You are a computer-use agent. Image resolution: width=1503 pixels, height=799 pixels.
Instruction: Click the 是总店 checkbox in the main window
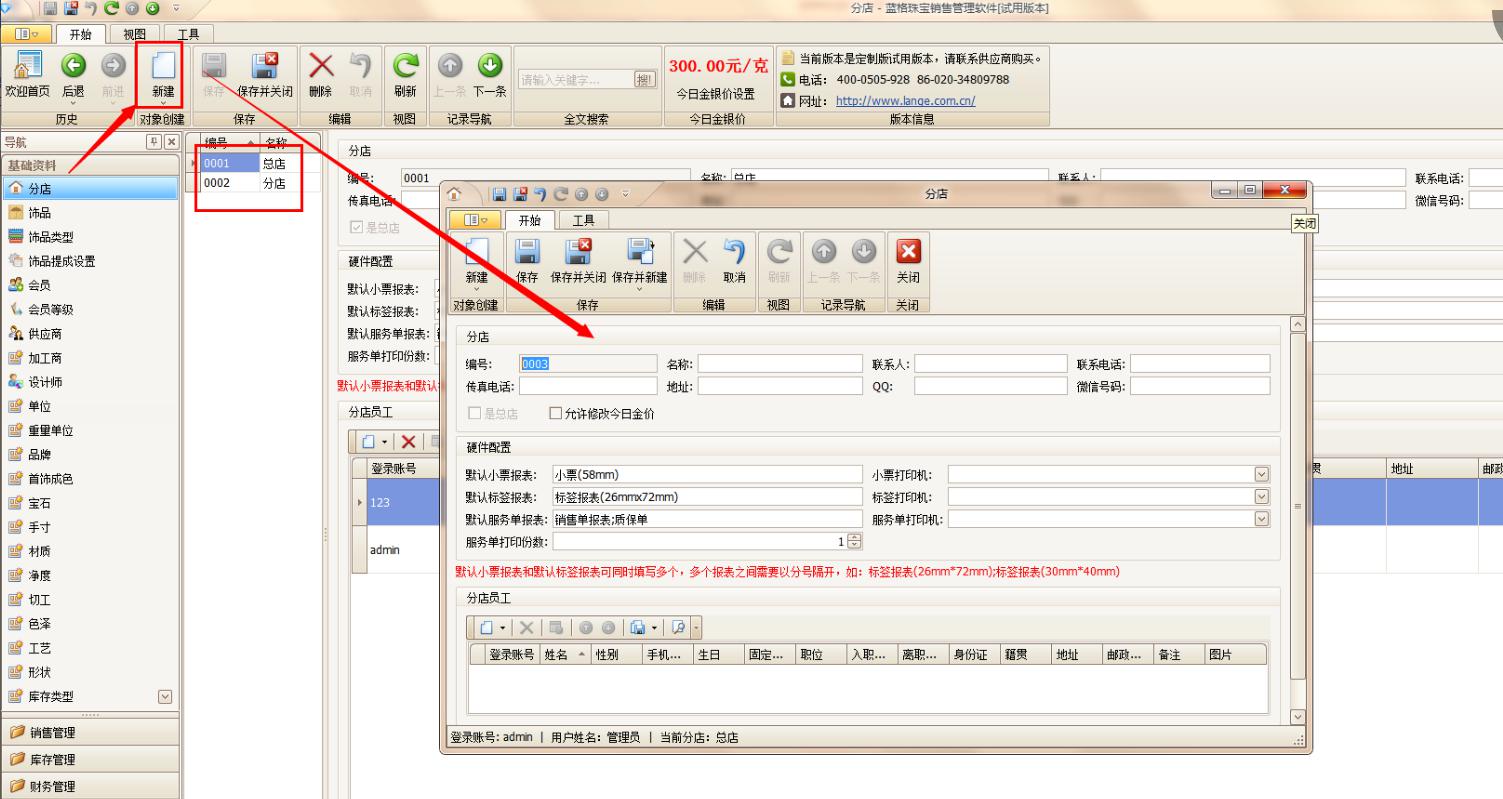356,227
